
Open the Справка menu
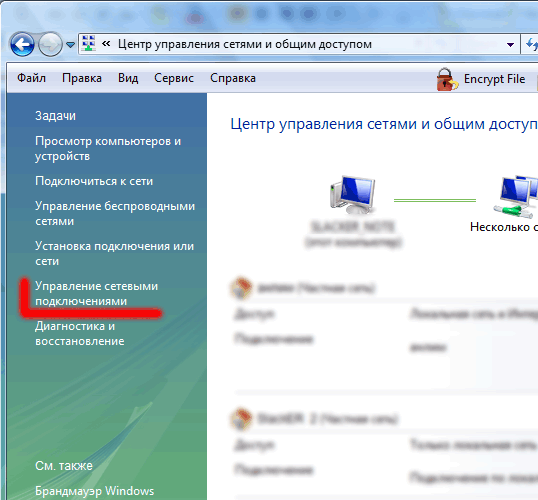tap(233, 78)
